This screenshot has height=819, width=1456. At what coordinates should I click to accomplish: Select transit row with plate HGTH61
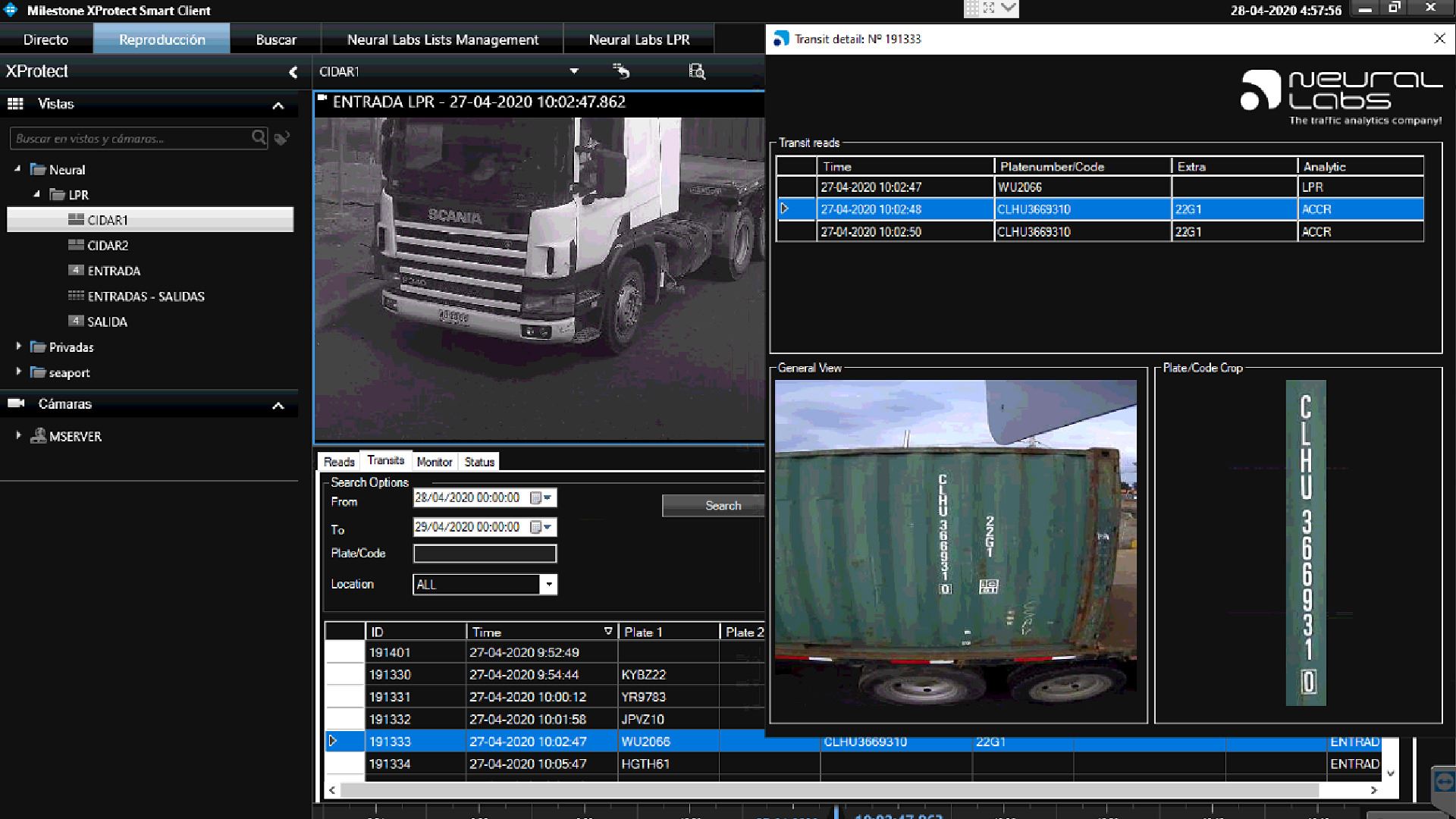[853, 764]
